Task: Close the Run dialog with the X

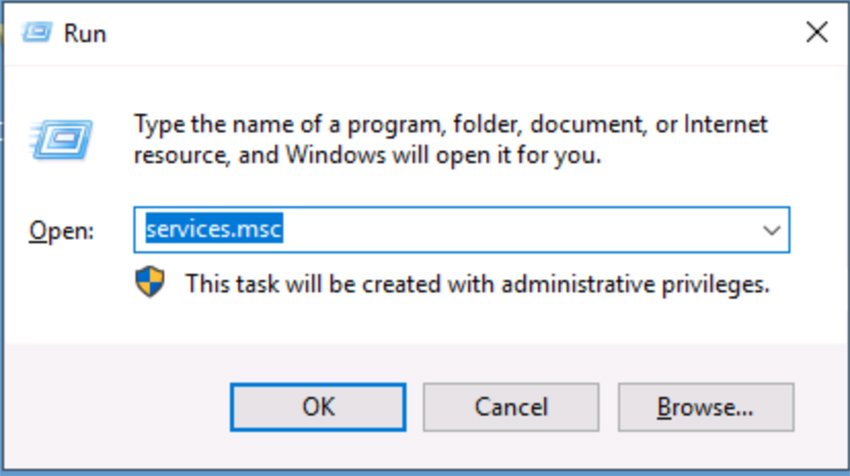Action: pyautogui.click(x=816, y=32)
